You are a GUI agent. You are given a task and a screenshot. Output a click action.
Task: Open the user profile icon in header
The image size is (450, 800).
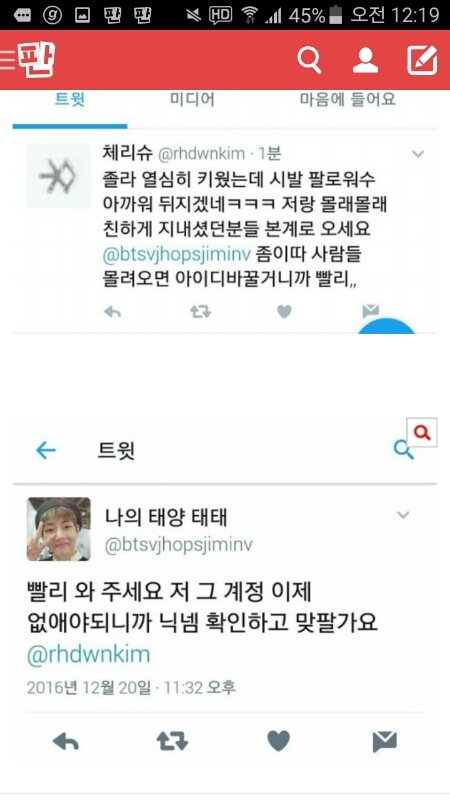tap(365, 60)
